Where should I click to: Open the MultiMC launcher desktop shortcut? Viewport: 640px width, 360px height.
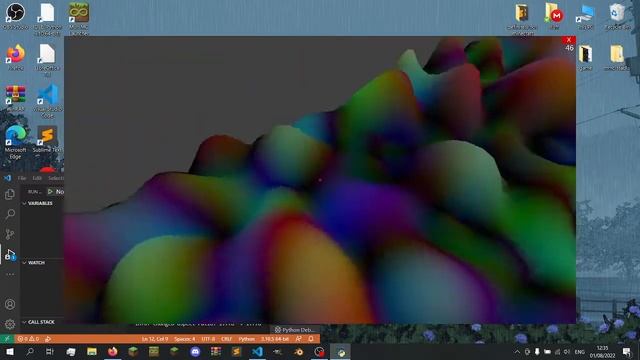coord(79,18)
